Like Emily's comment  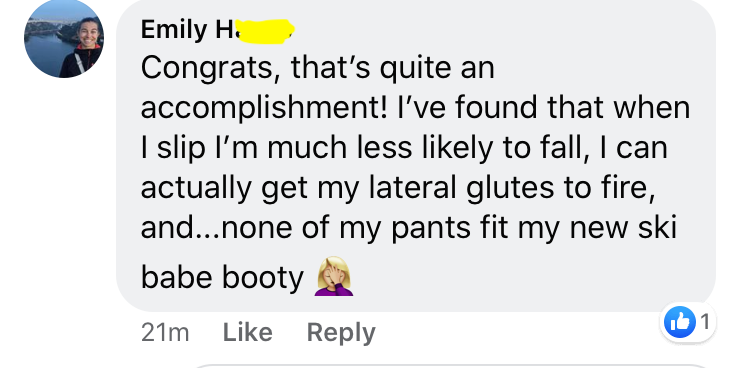[247, 332]
